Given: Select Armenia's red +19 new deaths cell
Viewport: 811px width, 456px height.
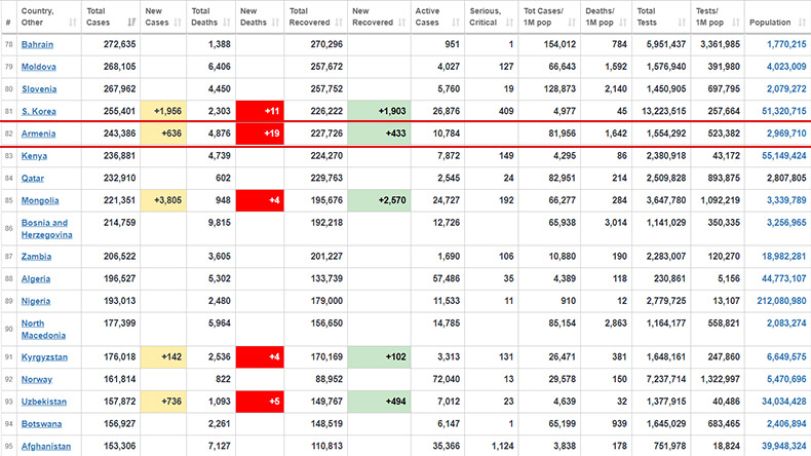Looking at the screenshot, I should pos(260,133).
